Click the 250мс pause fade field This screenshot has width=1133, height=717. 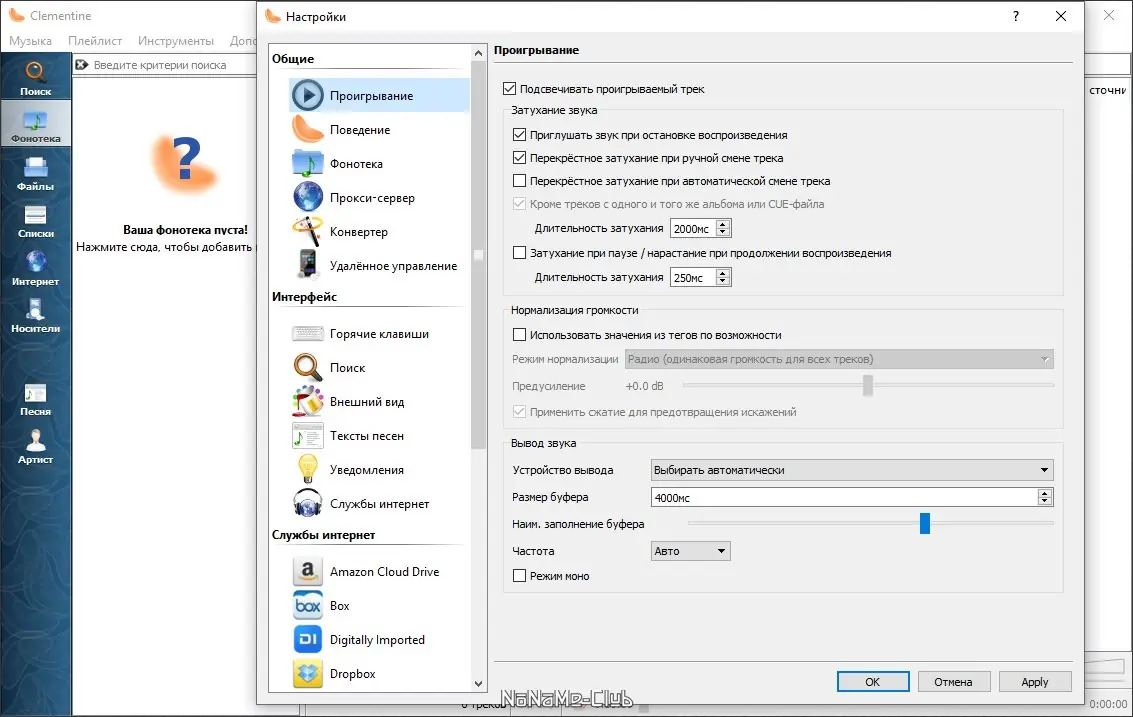click(693, 278)
